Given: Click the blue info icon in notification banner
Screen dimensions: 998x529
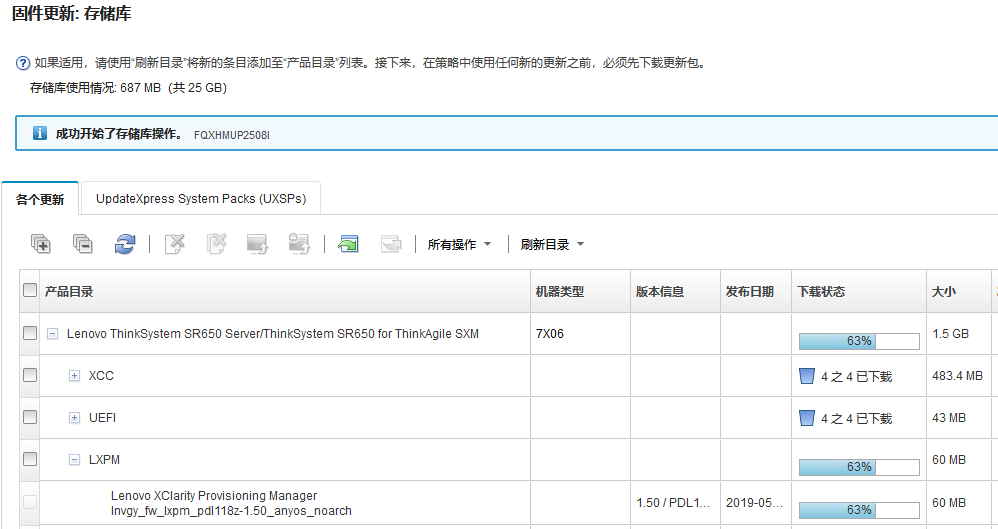Looking at the screenshot, I should tap(39, 133).
